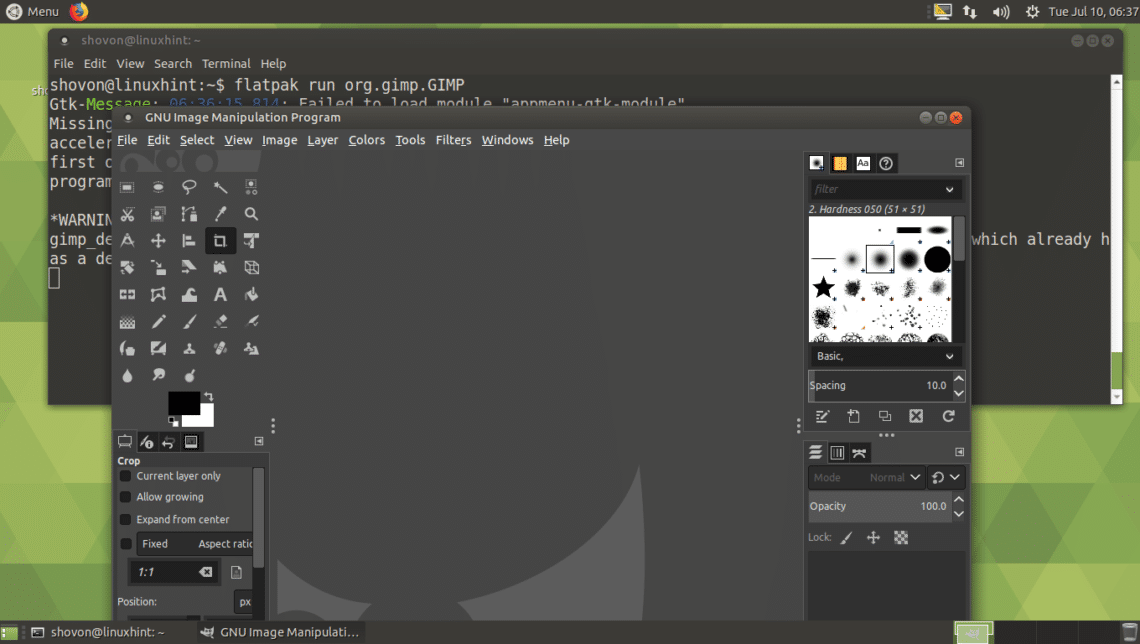Open the Basic brush tag dropdown
The height and width of the screenshot is (644, 1140).
[x=950, y=357]
